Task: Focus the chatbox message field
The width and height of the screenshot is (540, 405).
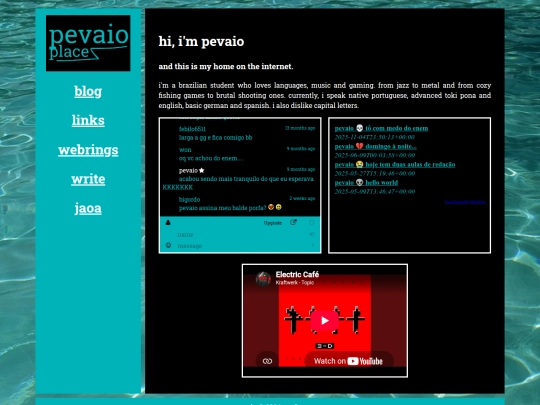Action: click(241, 246)
